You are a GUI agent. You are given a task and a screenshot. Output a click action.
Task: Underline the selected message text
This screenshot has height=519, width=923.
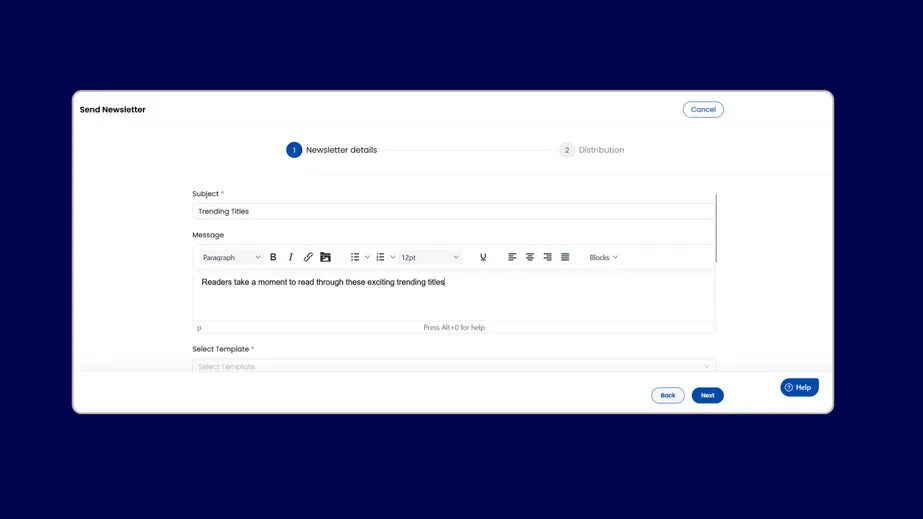click(483, 257)
